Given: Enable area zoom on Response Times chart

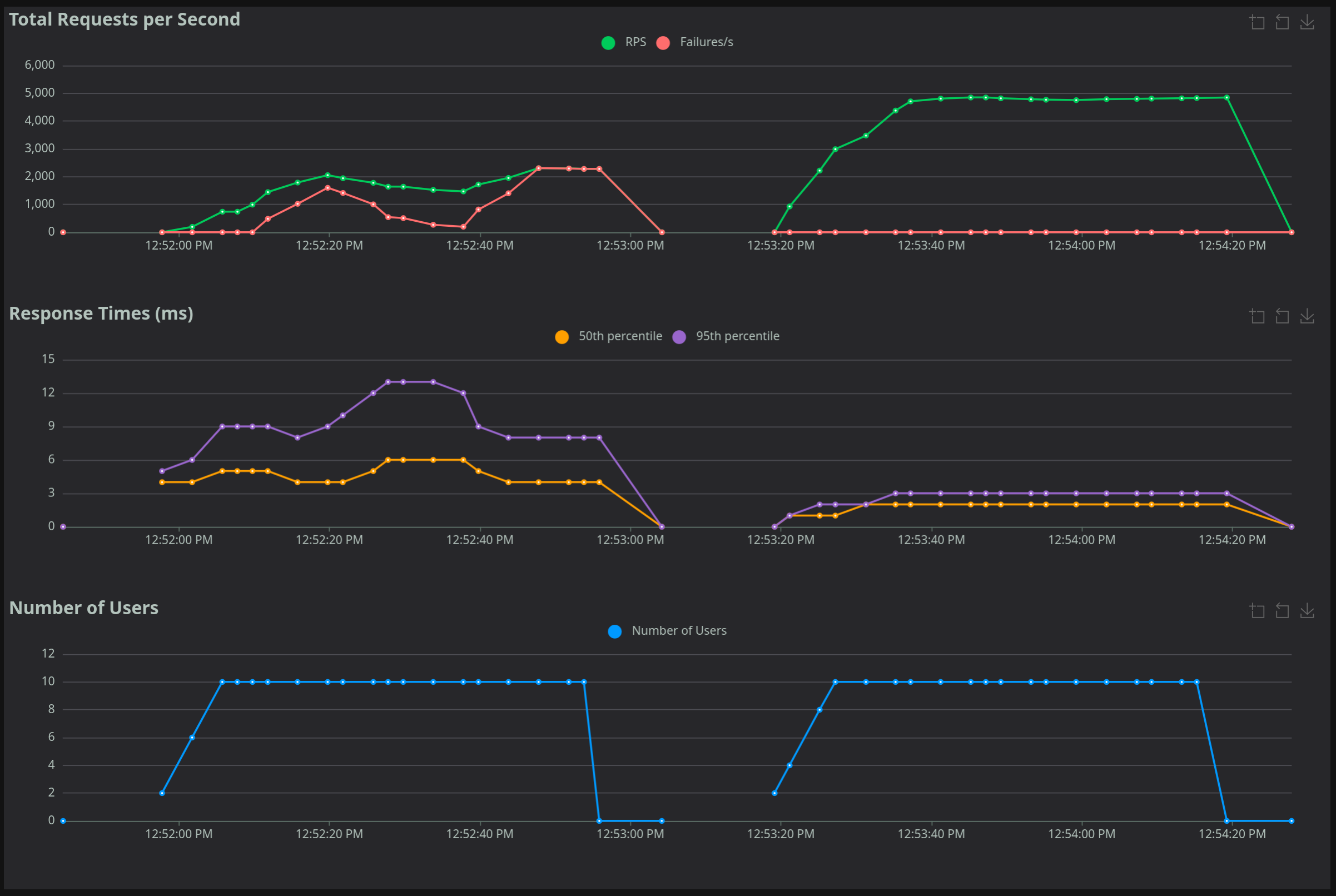Looking at the screenshot, I should [1256, 317].
